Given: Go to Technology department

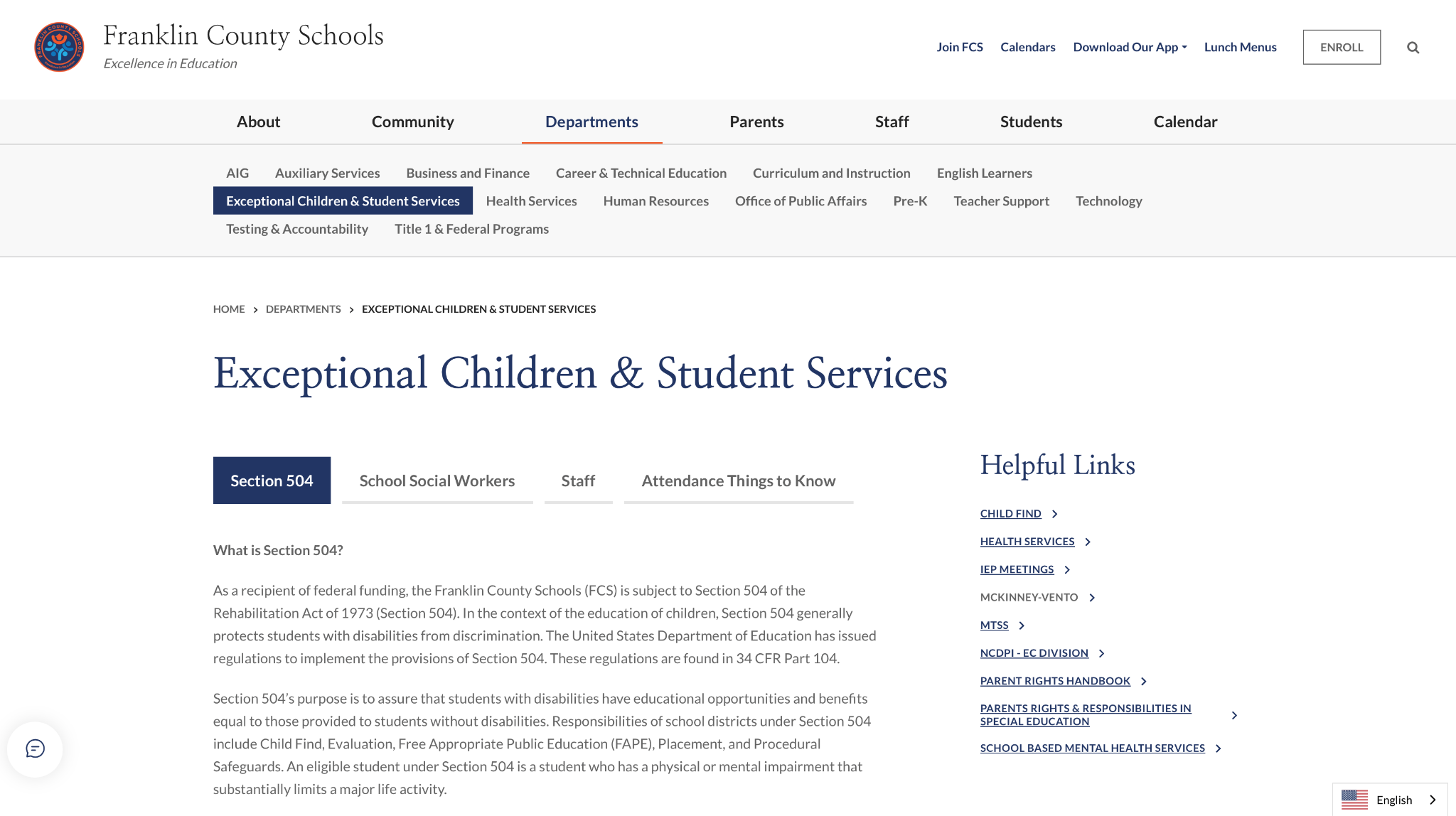Looking at the screenshot, I should 1109,201.
